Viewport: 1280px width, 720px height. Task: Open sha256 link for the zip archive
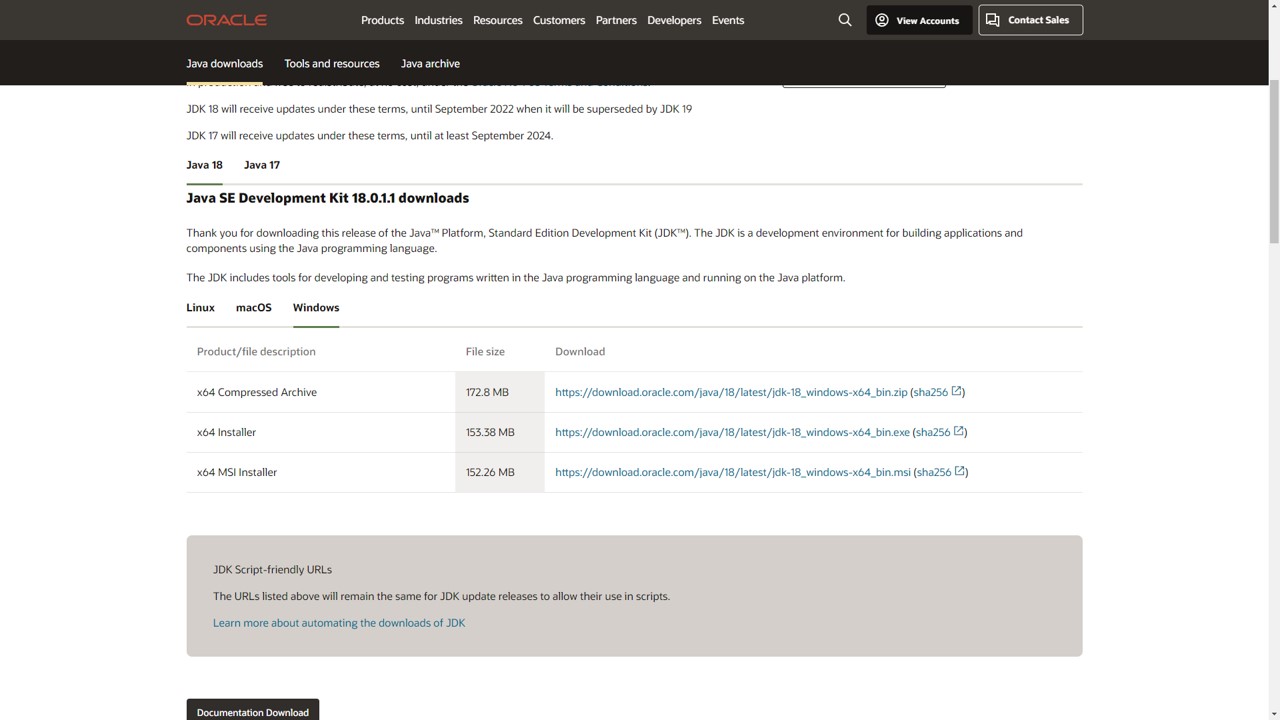pos(930,392)
